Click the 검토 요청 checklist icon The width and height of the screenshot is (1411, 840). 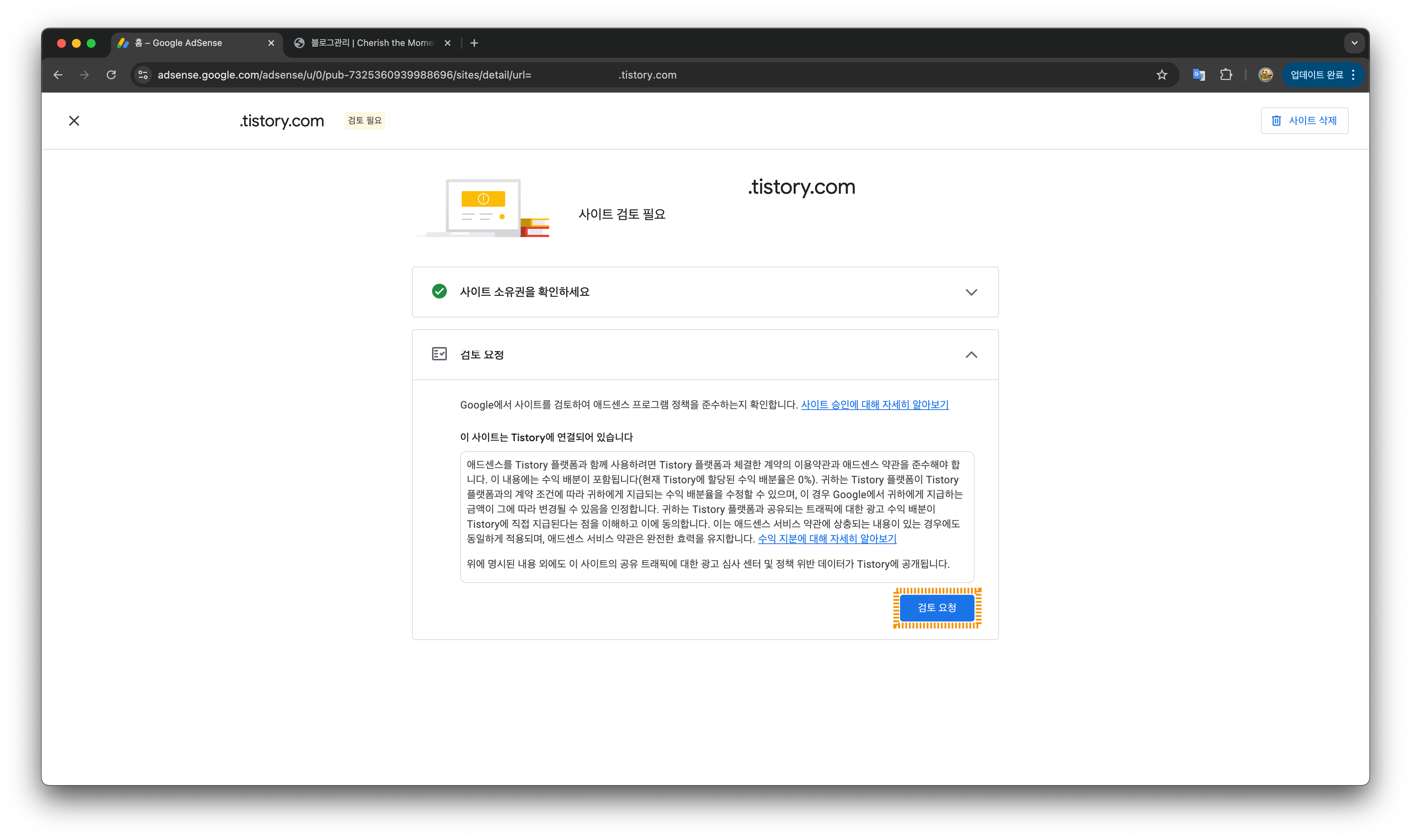439,354
